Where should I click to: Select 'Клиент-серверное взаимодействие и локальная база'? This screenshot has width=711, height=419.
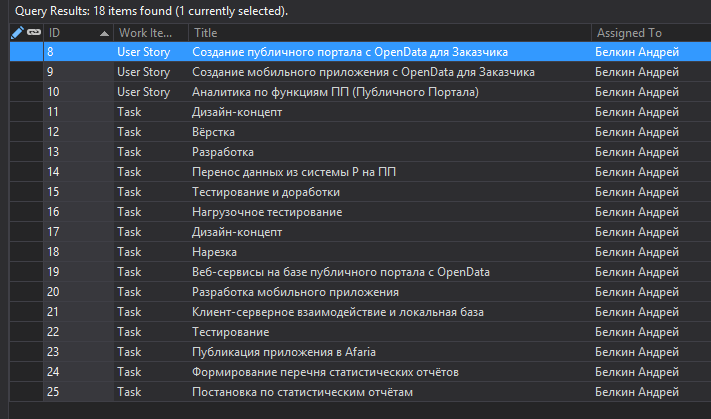click(x=338, y=312)
